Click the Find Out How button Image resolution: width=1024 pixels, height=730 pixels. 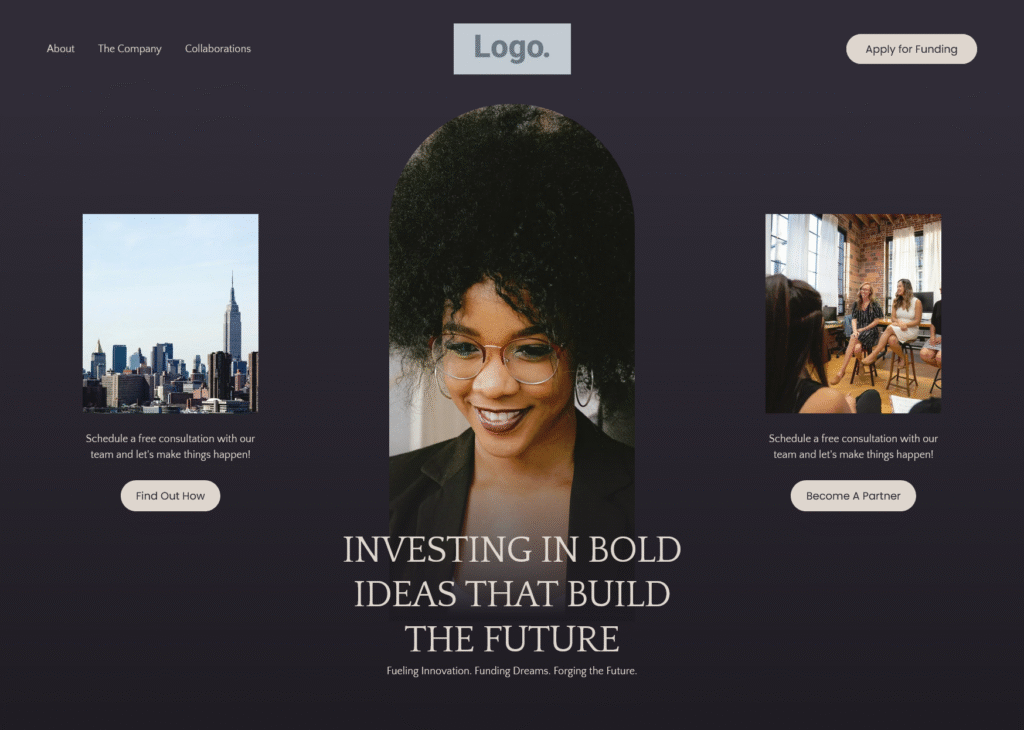pos(170,496)
